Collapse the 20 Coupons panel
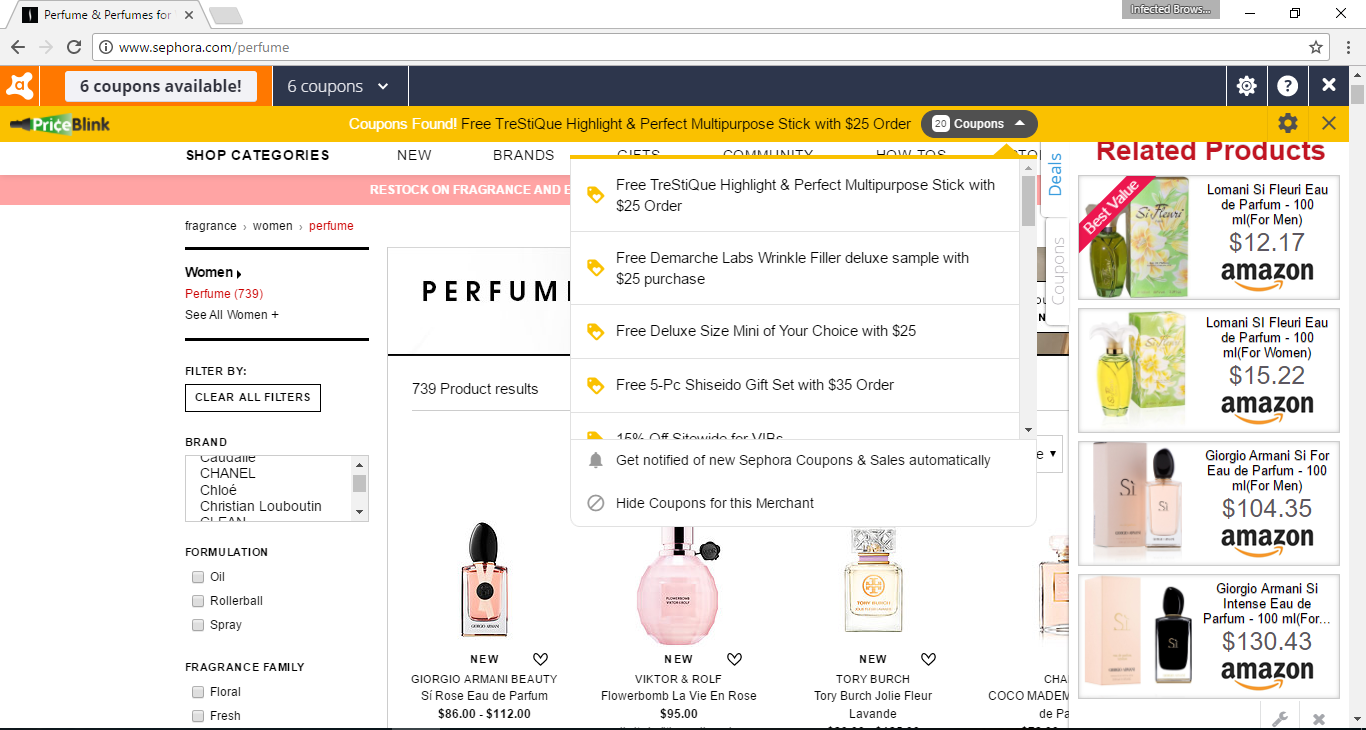This screenshot has width=1366, height=730. [x=979, y=123]
